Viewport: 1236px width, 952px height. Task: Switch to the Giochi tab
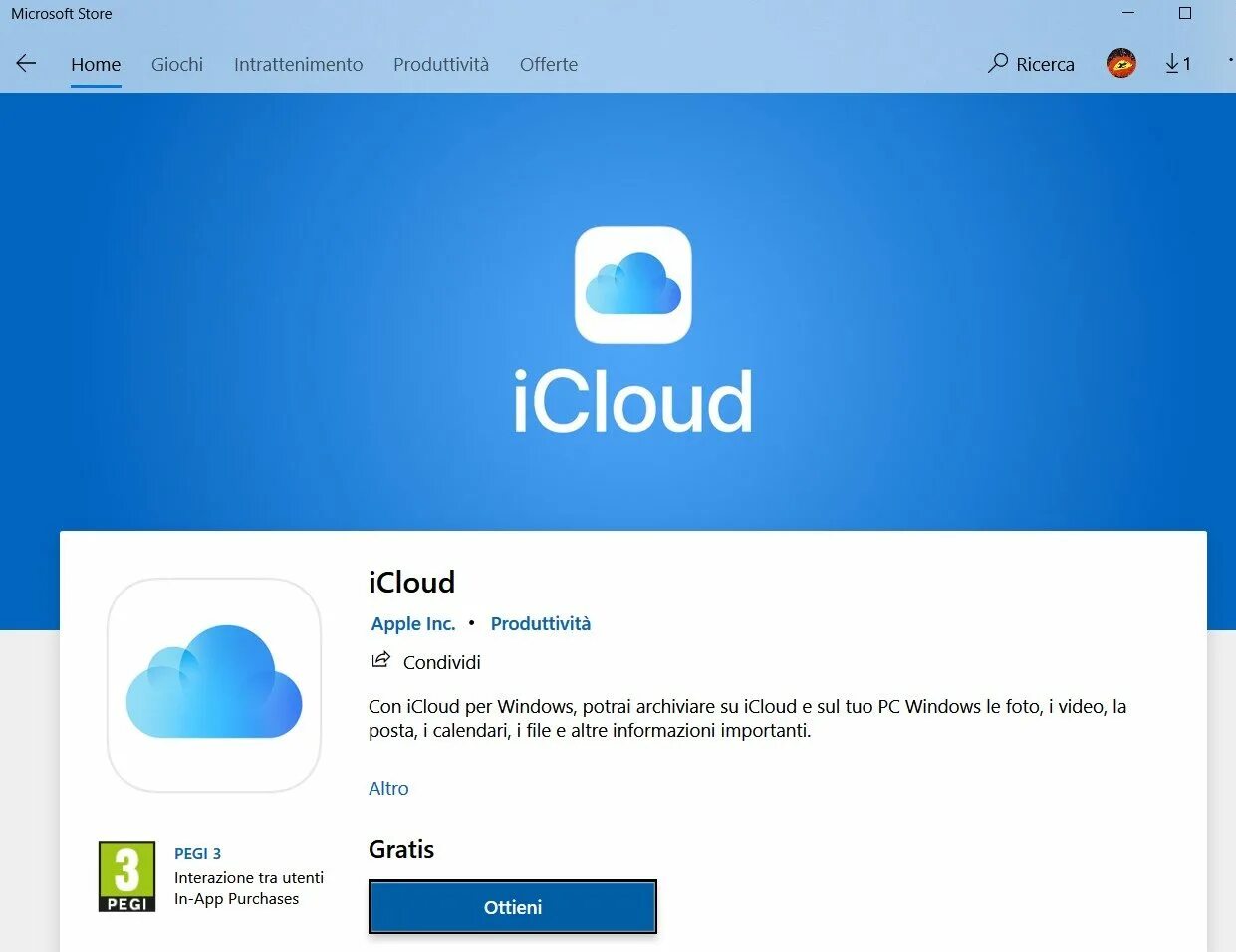(x=177, y=64)
